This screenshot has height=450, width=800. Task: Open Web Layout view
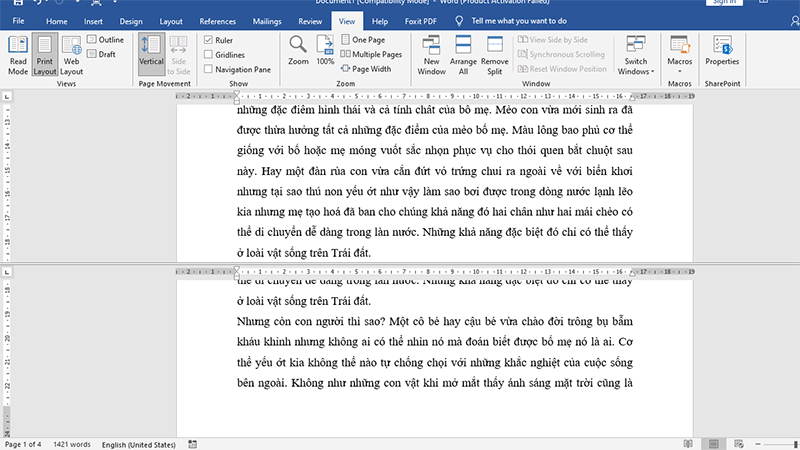click(71, 53)
